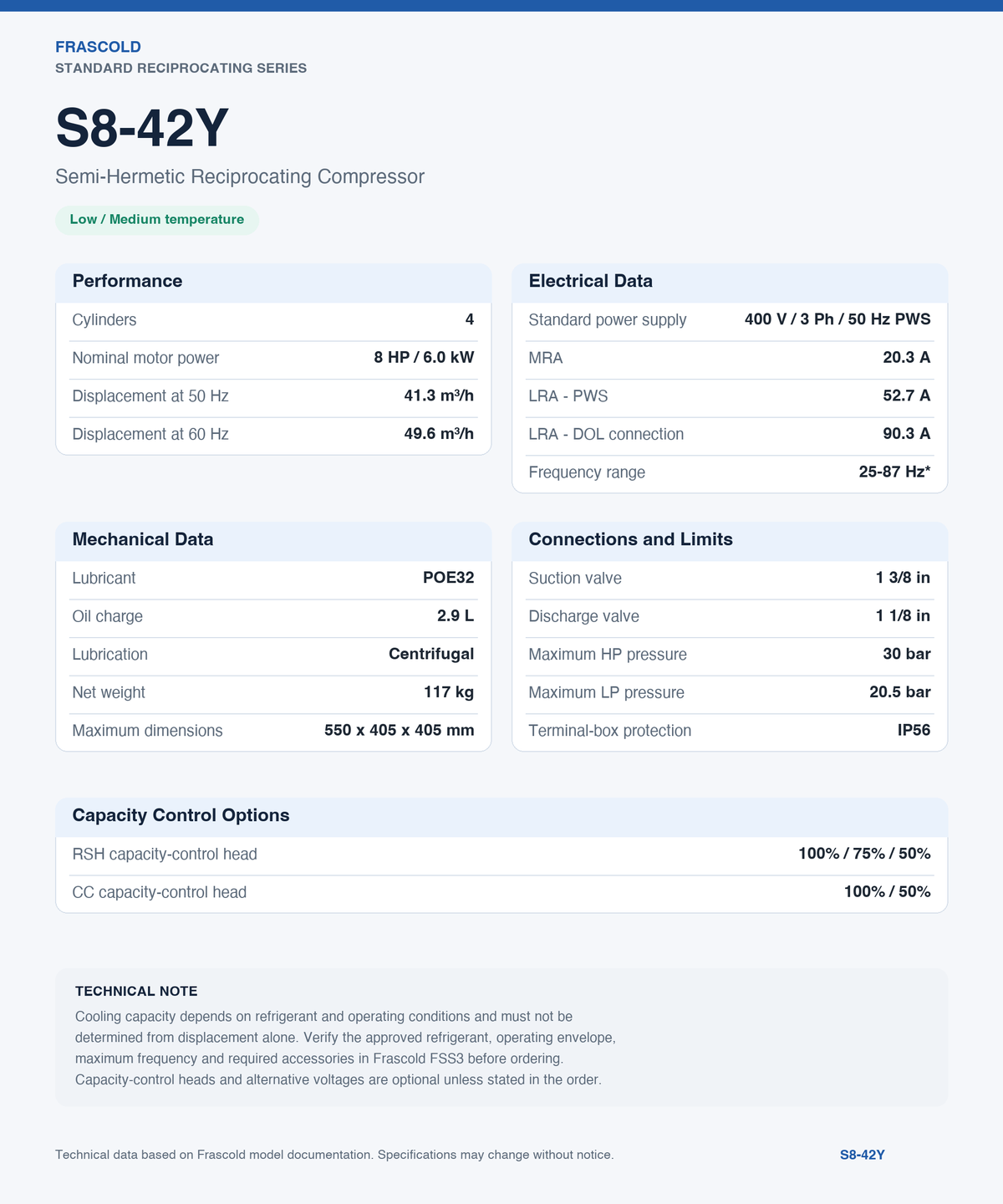
Task: Select the S8-42Y model heading
Action: tap(142, 128)
